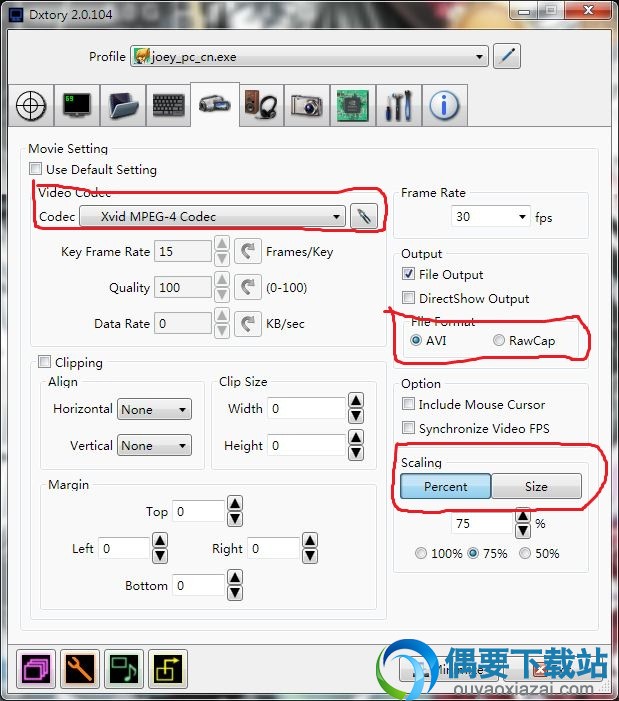Select RawCap file format
The width and height of the screenshot is (619, 701).
coord(499,340)
